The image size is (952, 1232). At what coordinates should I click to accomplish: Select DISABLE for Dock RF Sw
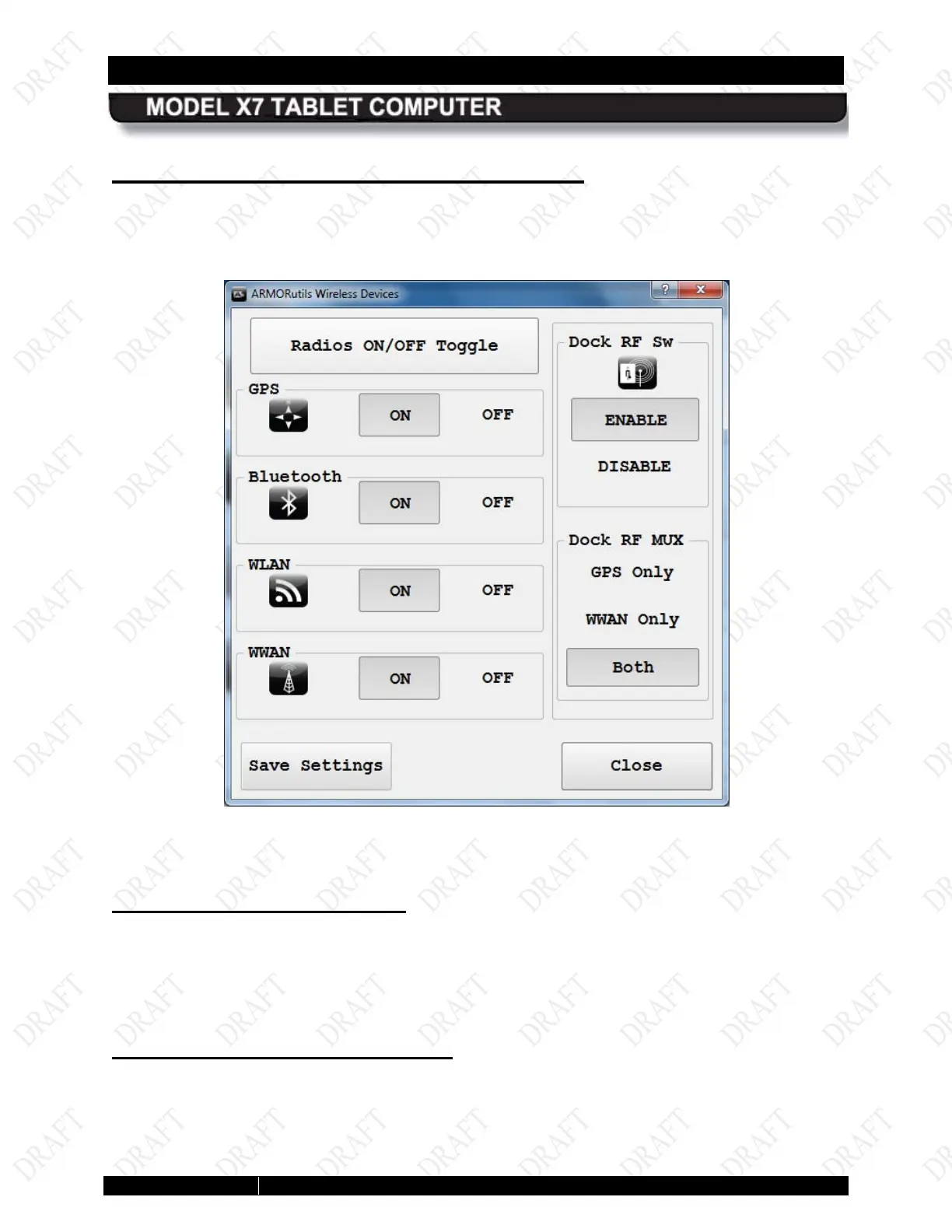pos(634,467)
